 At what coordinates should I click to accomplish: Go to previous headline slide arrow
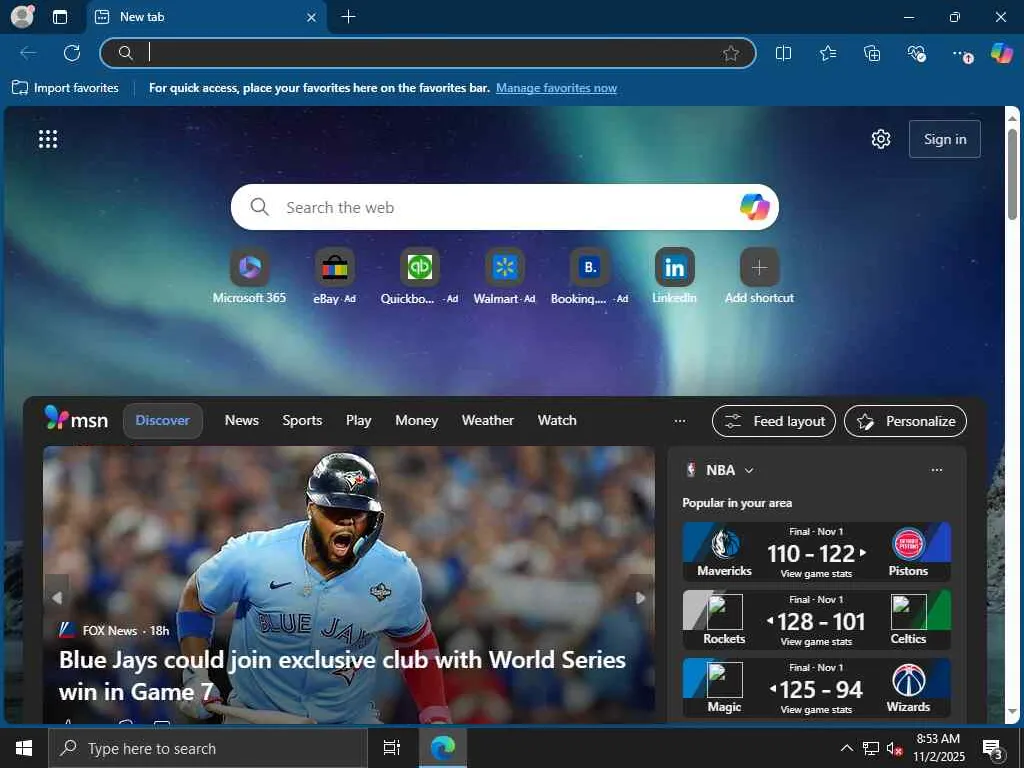click(57, 597)
